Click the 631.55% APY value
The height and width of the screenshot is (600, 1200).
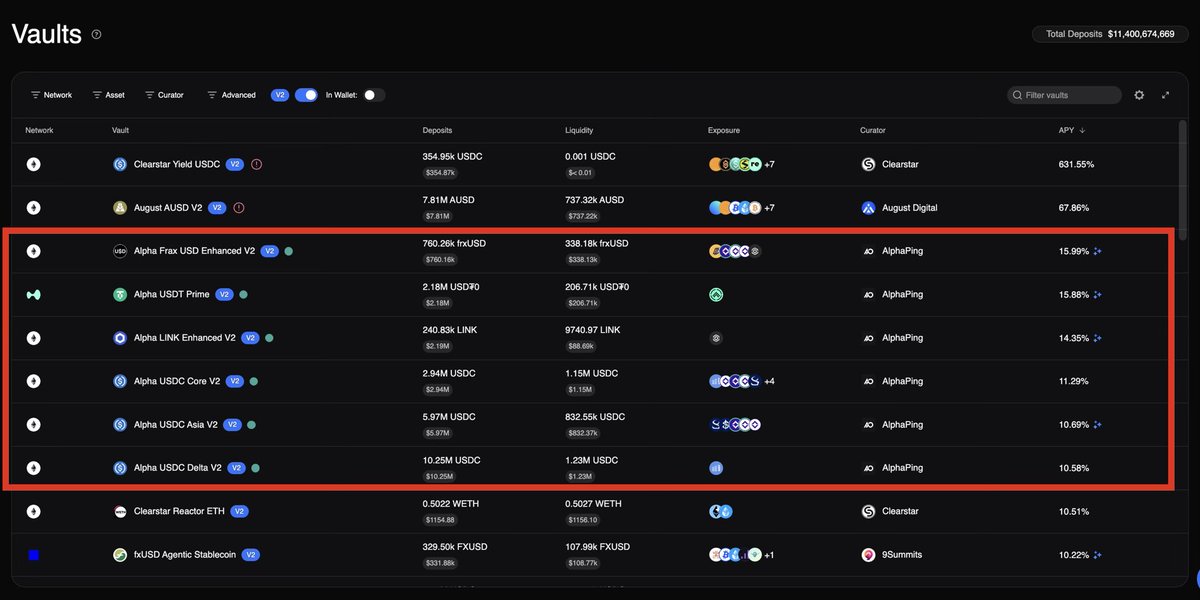coord(1076,164)
